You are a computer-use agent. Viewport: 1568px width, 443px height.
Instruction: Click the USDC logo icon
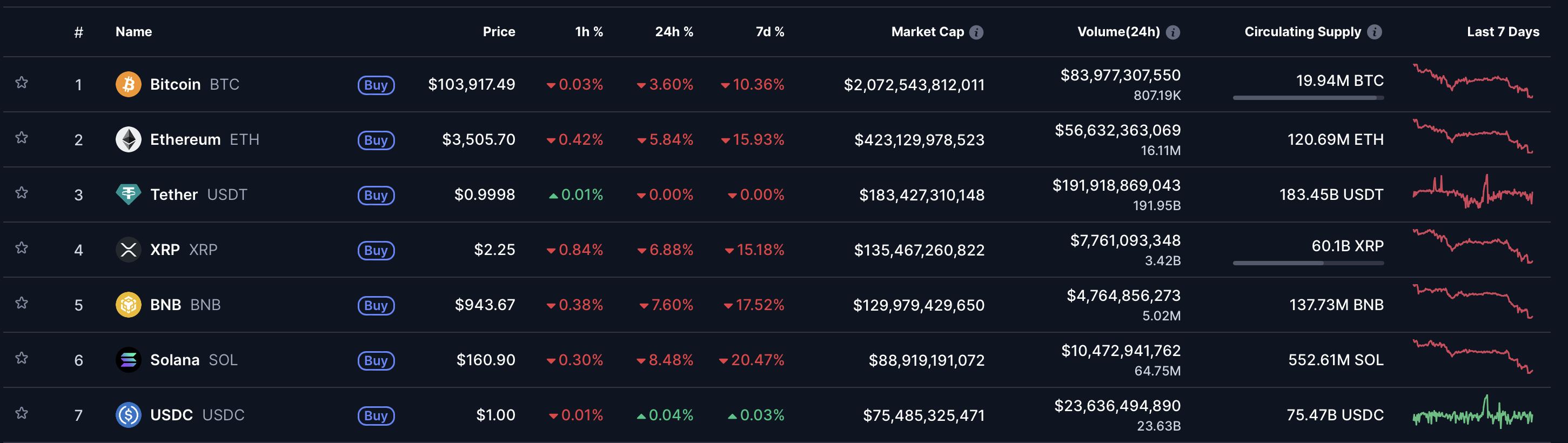pyautogui.click(x=129, y=415)
